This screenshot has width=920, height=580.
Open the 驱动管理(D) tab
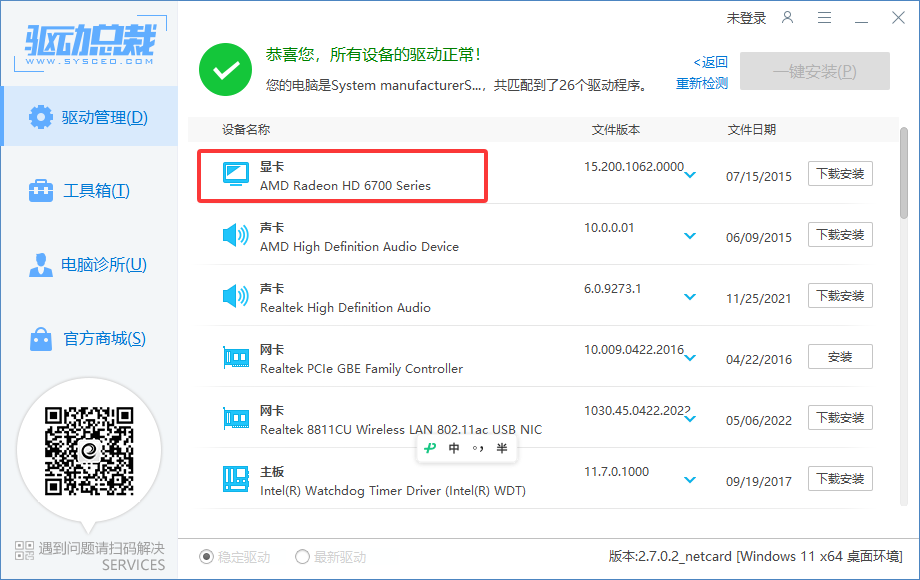[x=90, y=117]
